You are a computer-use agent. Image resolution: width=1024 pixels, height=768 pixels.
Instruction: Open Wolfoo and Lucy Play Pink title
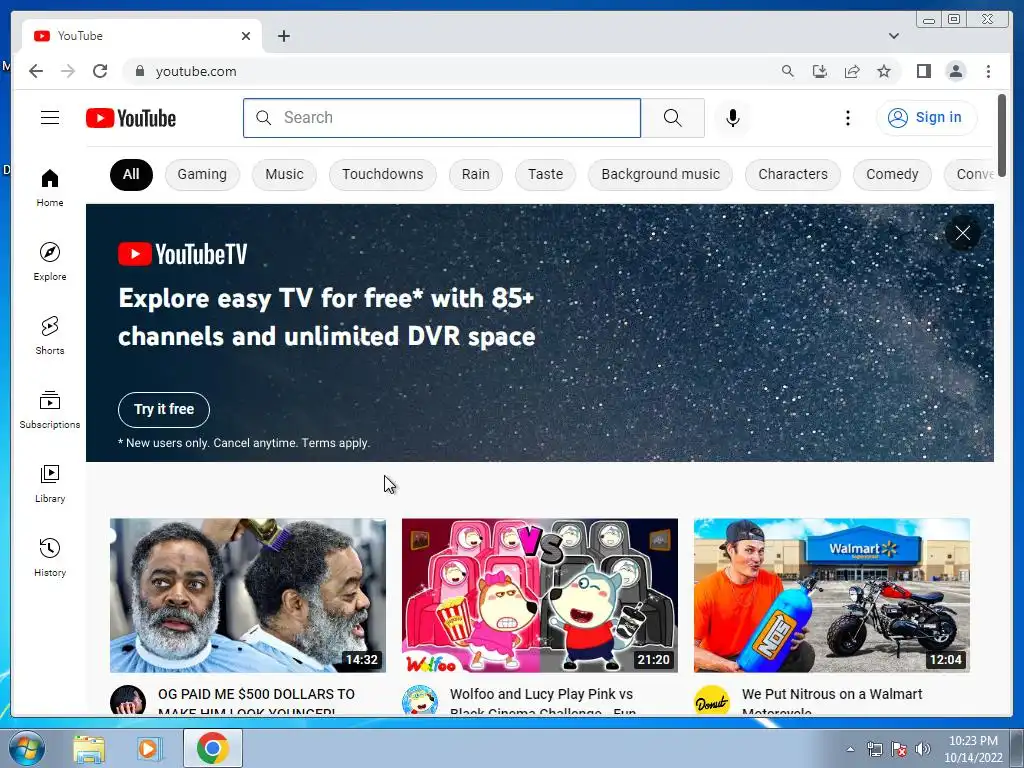click(543, 701)
